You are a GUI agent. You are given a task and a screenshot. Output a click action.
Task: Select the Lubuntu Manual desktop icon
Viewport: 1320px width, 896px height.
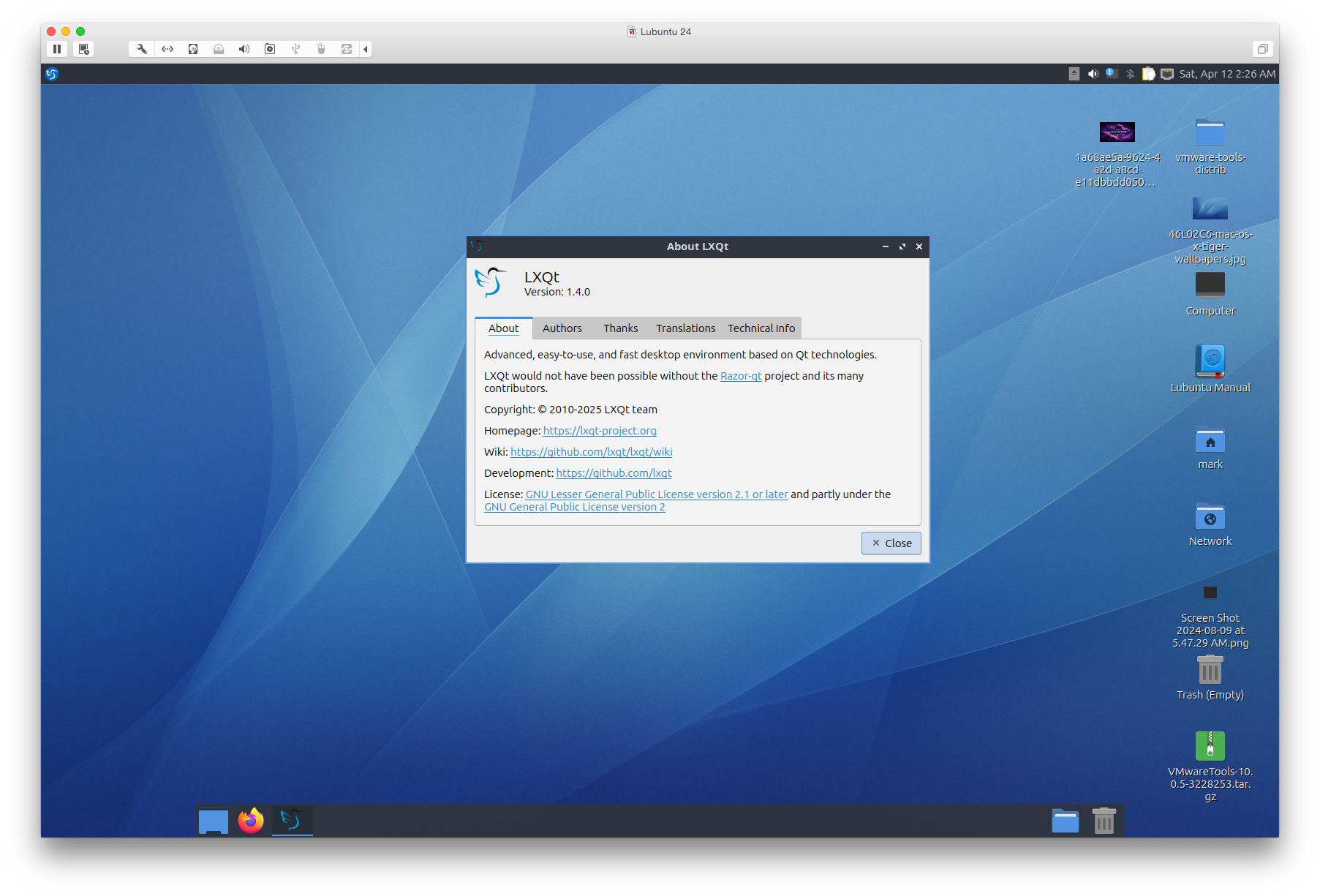pyautogui.click(x=1210, y=361)
